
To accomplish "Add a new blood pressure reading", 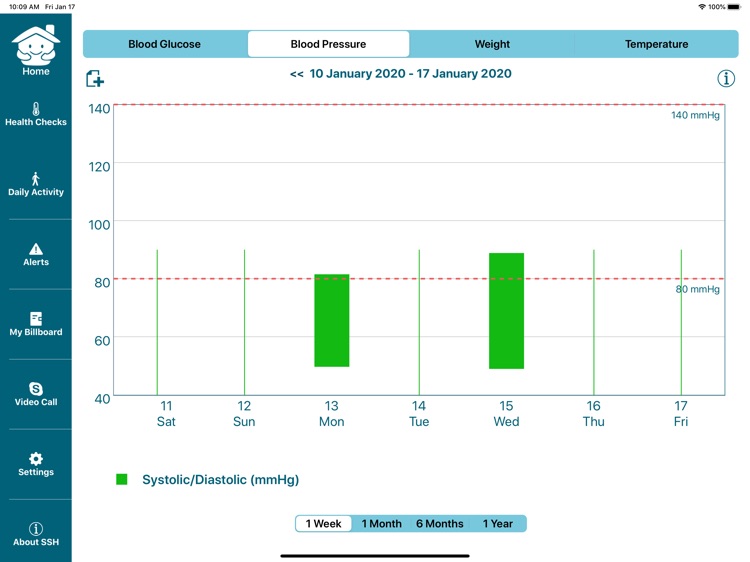I will (95, 79).
